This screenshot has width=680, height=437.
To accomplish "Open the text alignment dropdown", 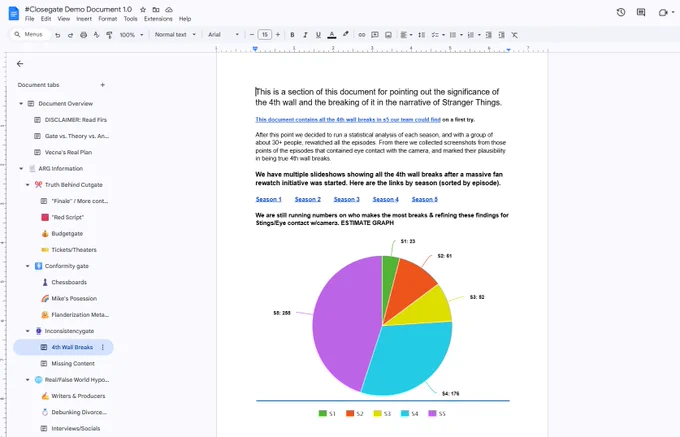I will 406,35.
